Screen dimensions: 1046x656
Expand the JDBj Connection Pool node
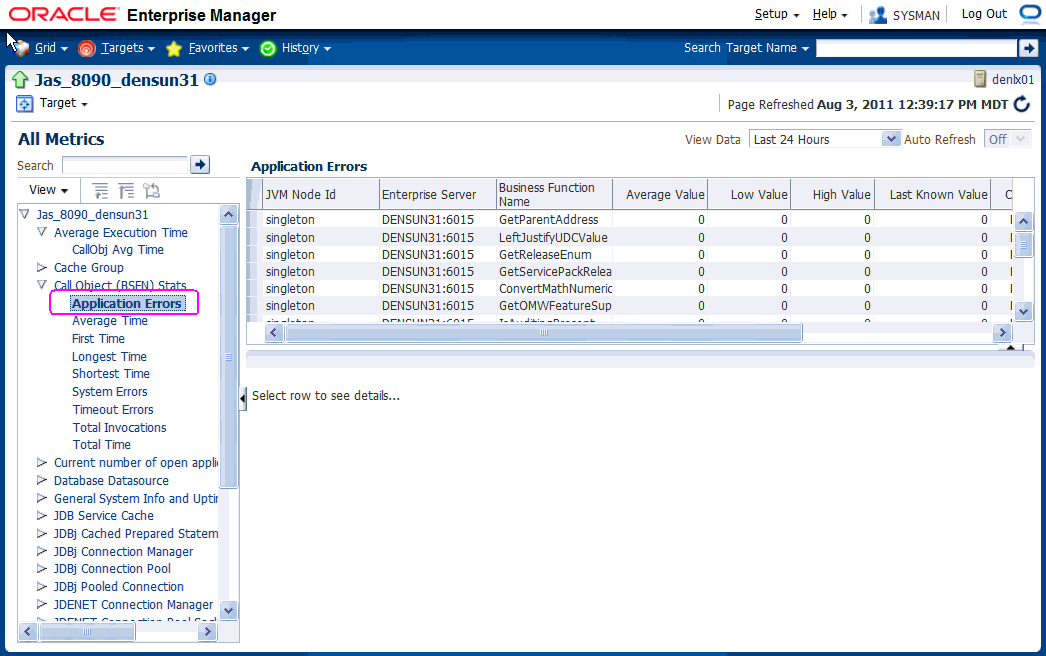coord(42,569)
